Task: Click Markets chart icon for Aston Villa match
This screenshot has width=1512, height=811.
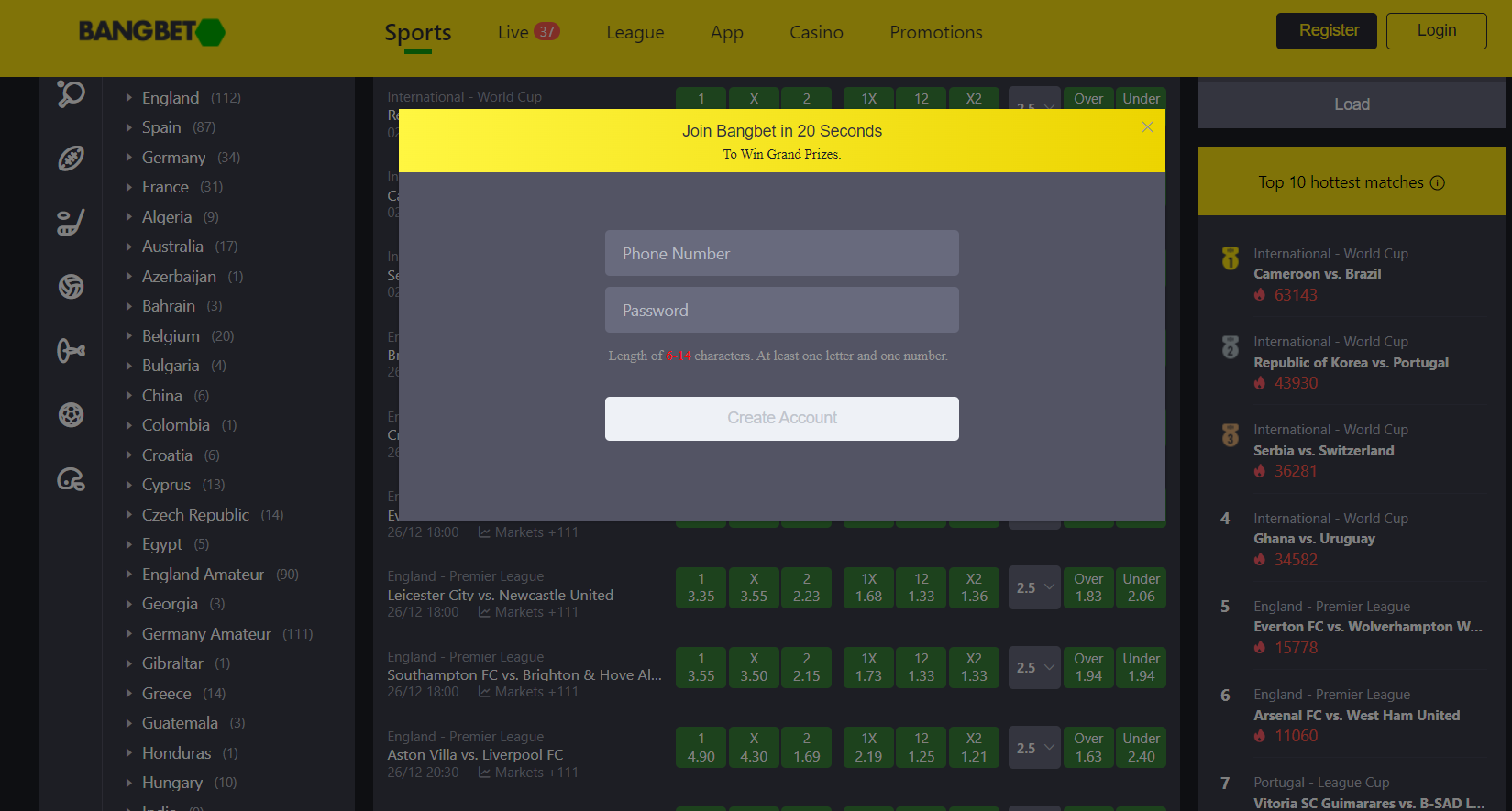Action: point(484,773)
